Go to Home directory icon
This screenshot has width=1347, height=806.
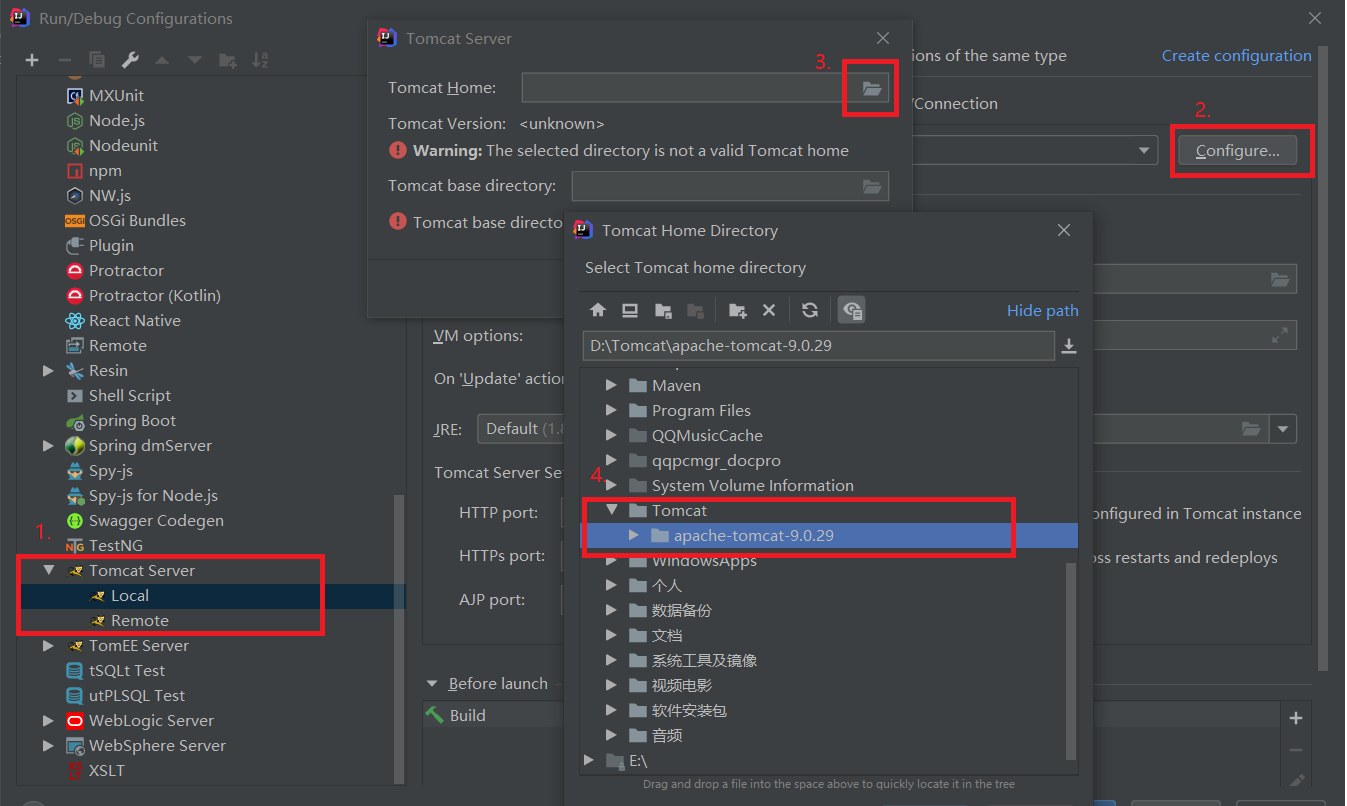click(598, 310)
